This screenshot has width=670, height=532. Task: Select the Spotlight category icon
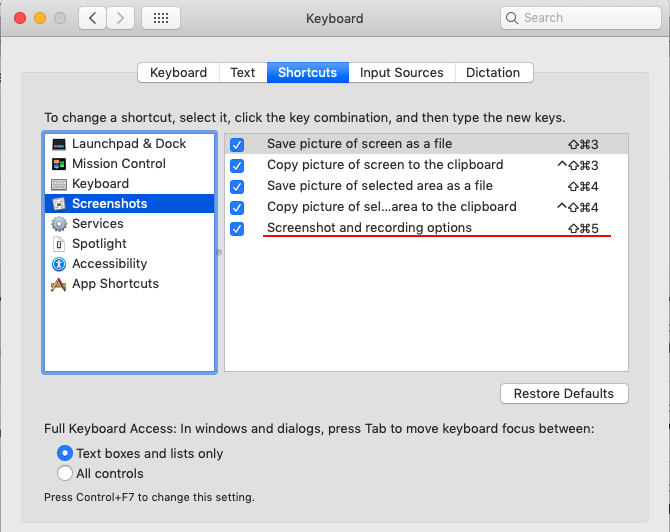(59, 244)
